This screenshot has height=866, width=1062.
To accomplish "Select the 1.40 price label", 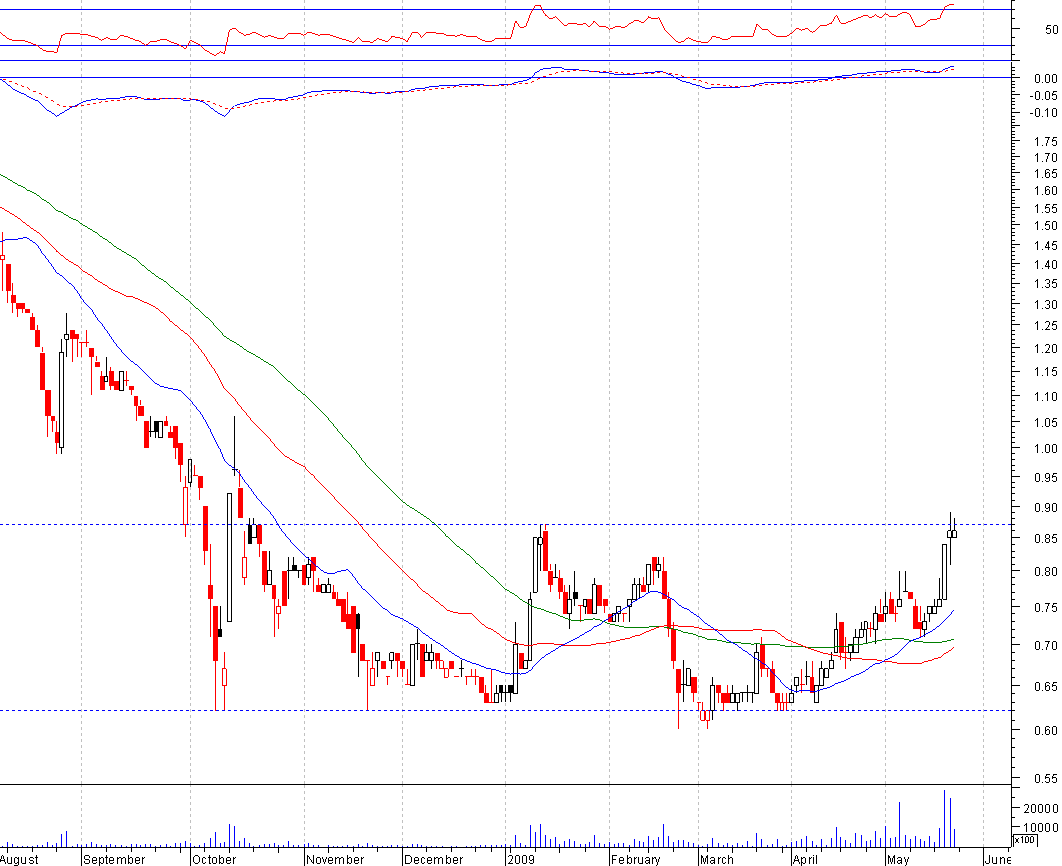I will point(1046,265).
